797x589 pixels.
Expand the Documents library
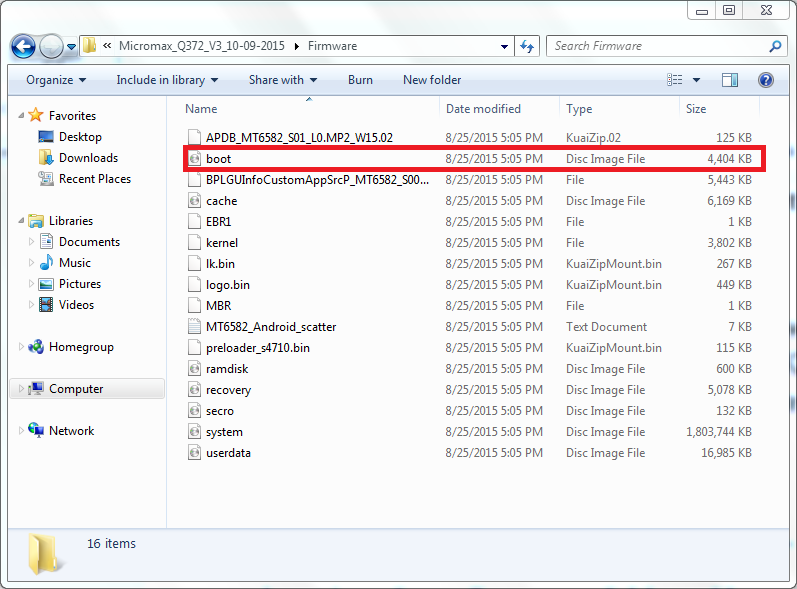coord(31,242)
